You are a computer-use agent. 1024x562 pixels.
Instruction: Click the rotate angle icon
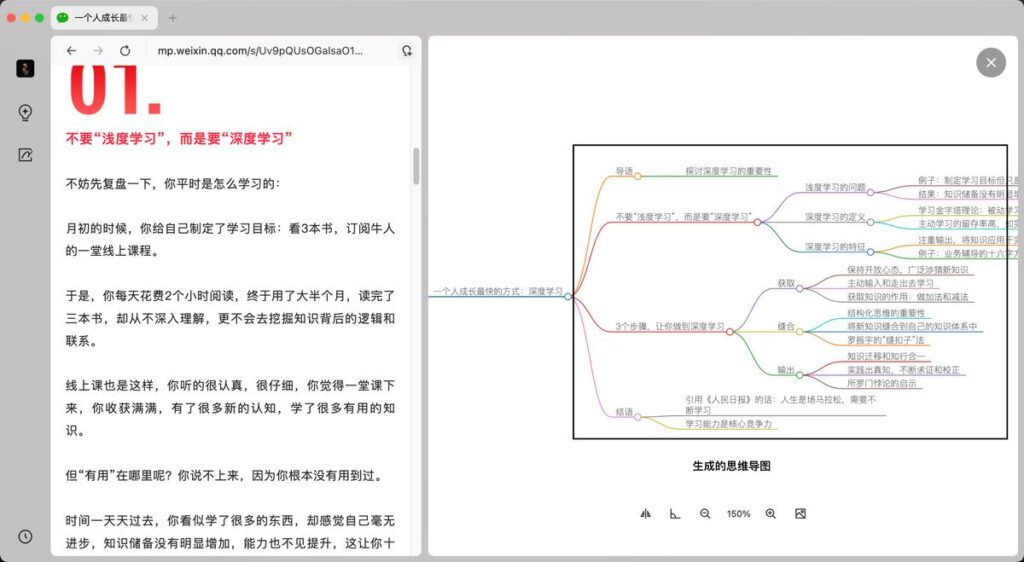(x=675, y=513)
